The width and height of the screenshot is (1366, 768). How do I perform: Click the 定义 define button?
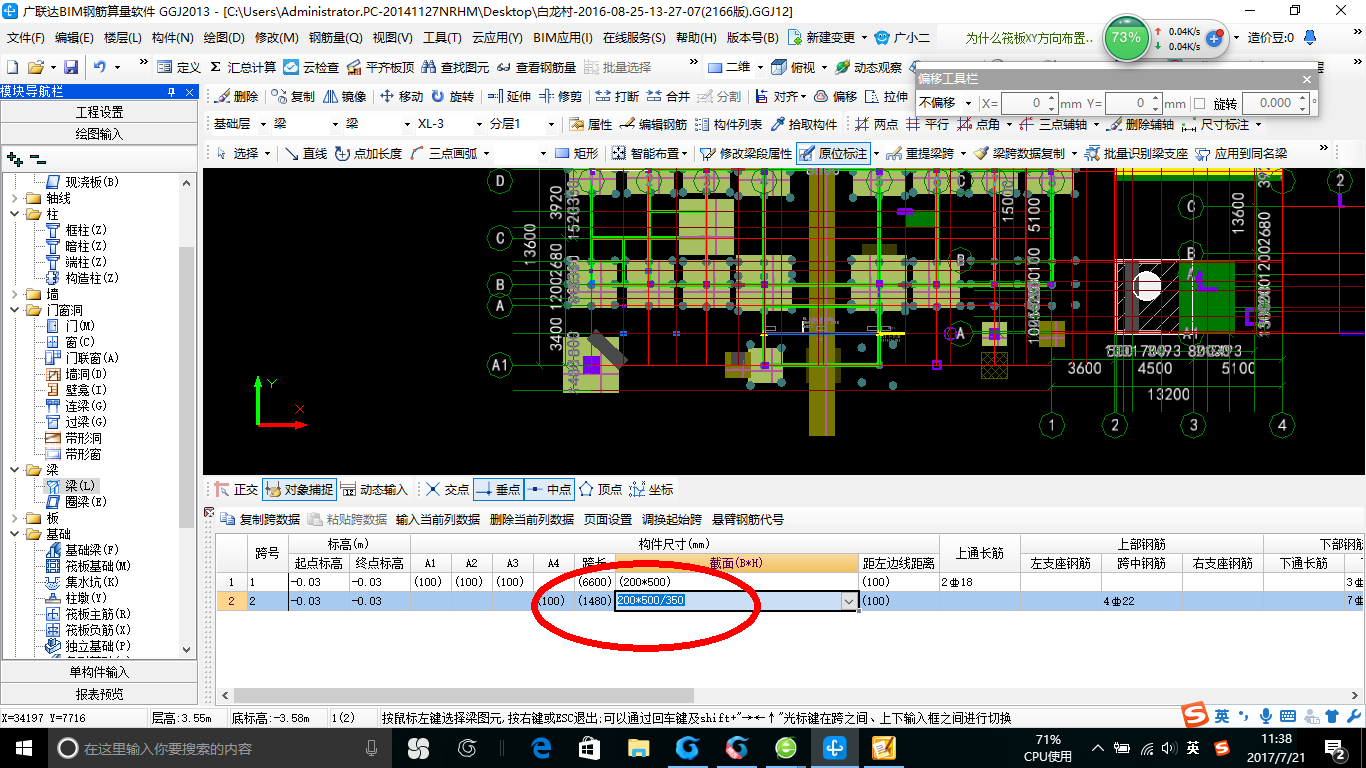(180, 67)
